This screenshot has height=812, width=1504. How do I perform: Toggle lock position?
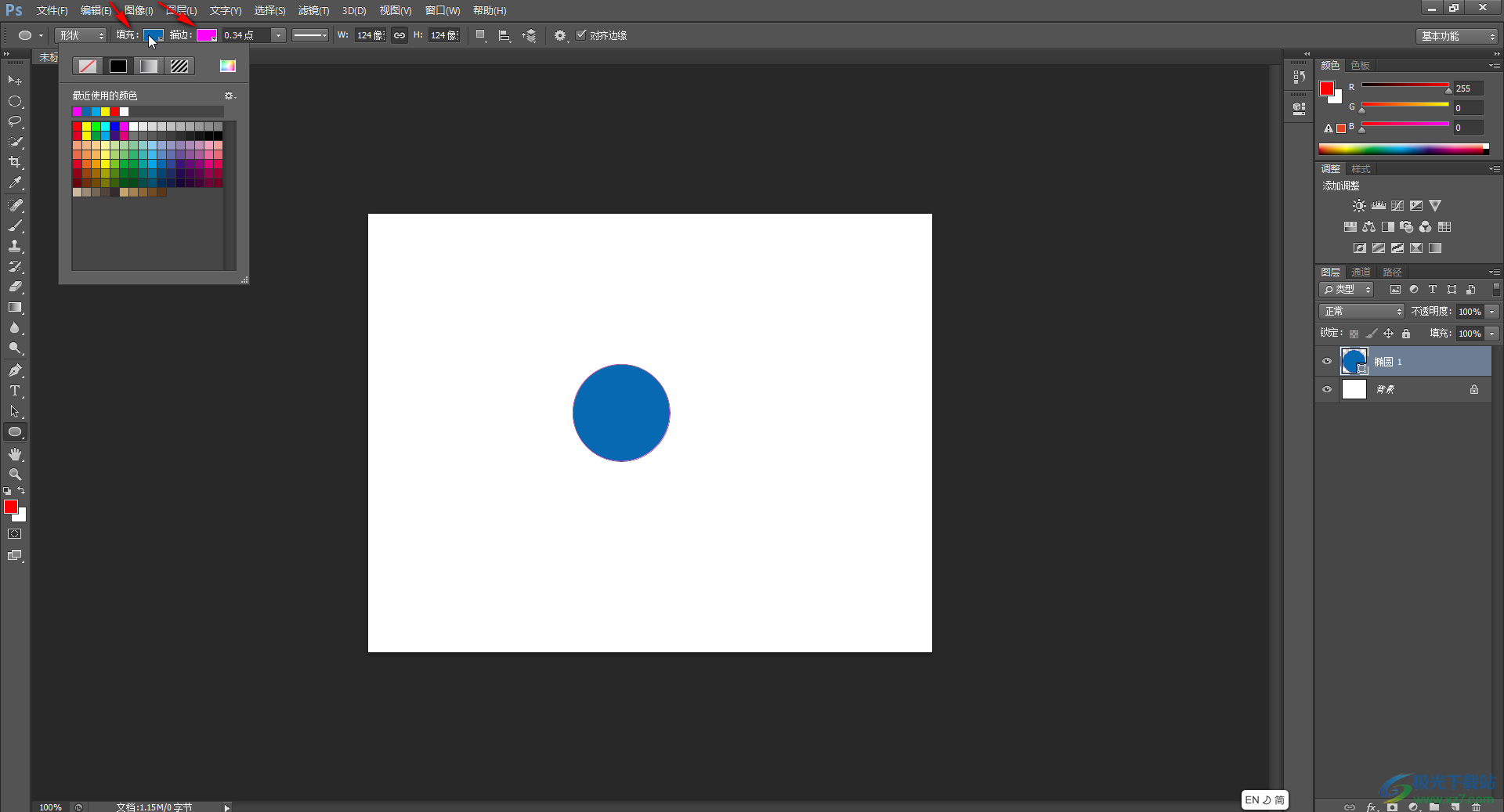click(1389, 334)
